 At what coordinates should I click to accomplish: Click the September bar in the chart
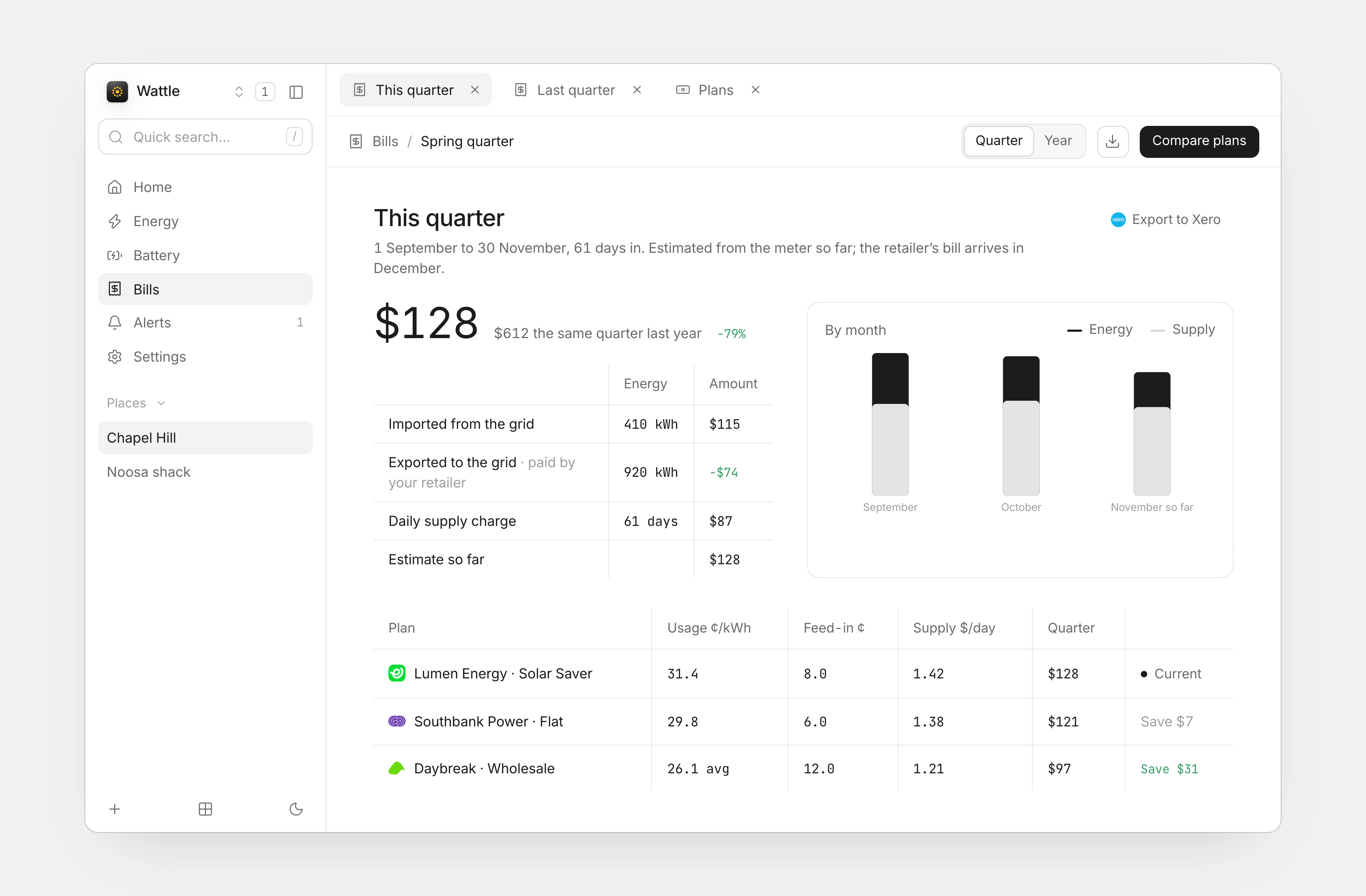(890, 425)
